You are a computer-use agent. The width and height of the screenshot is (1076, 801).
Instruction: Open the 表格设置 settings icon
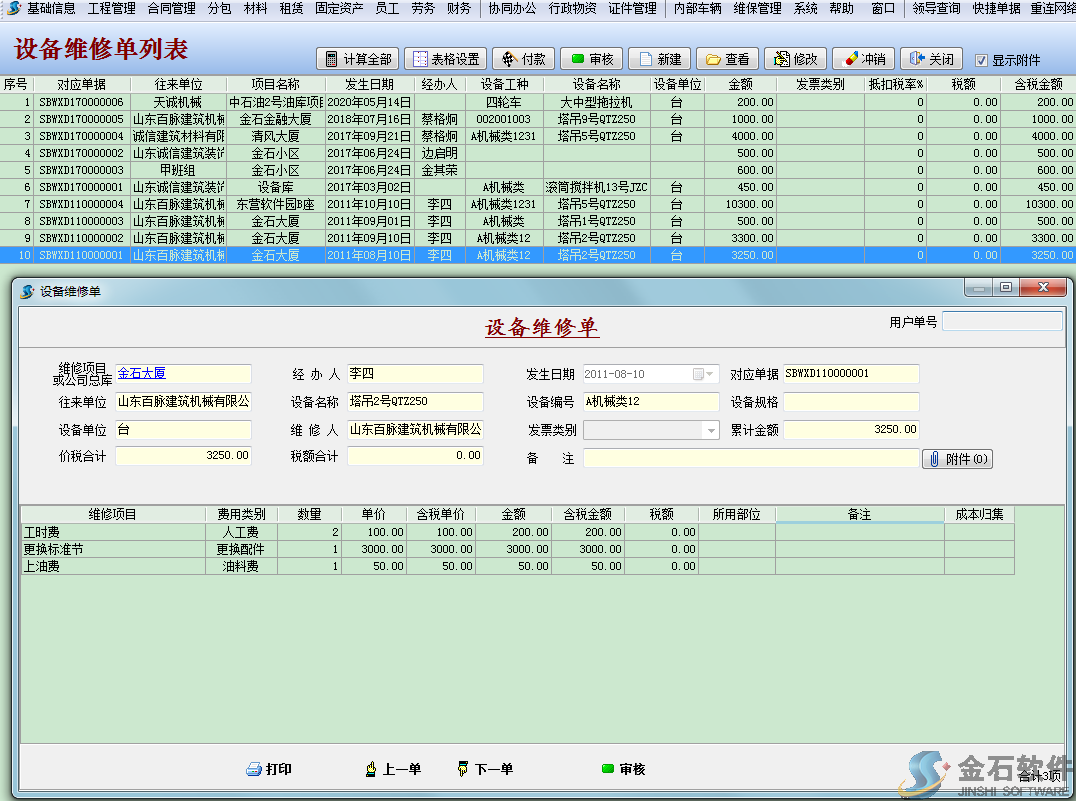444,58
